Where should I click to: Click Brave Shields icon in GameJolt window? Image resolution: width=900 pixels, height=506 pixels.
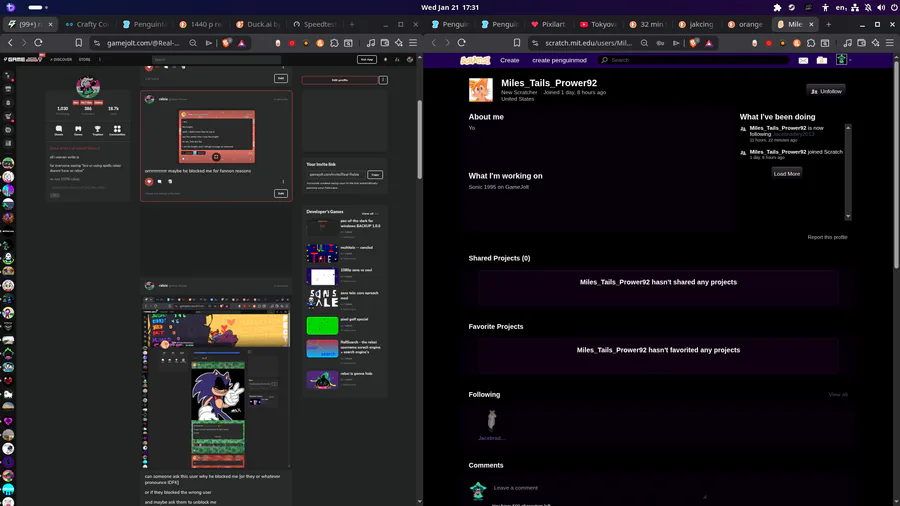coord(227,43)
